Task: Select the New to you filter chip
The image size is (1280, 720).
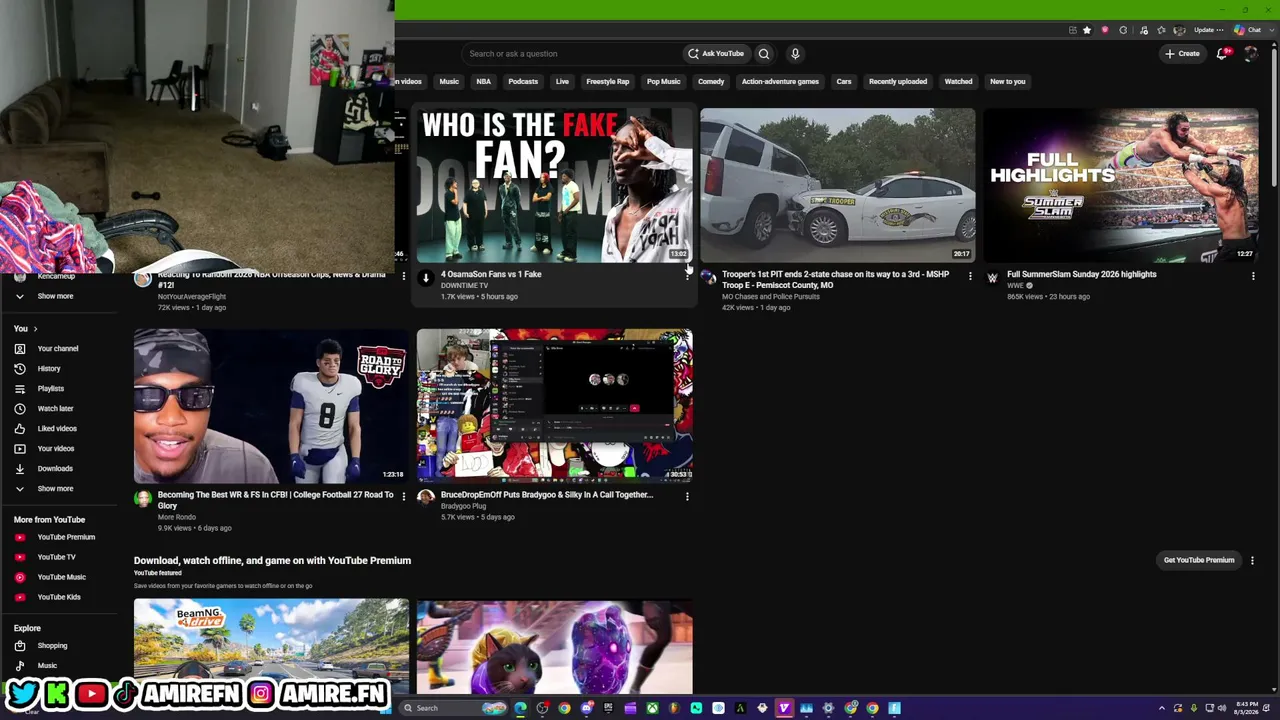Action: coord(1008,82)
